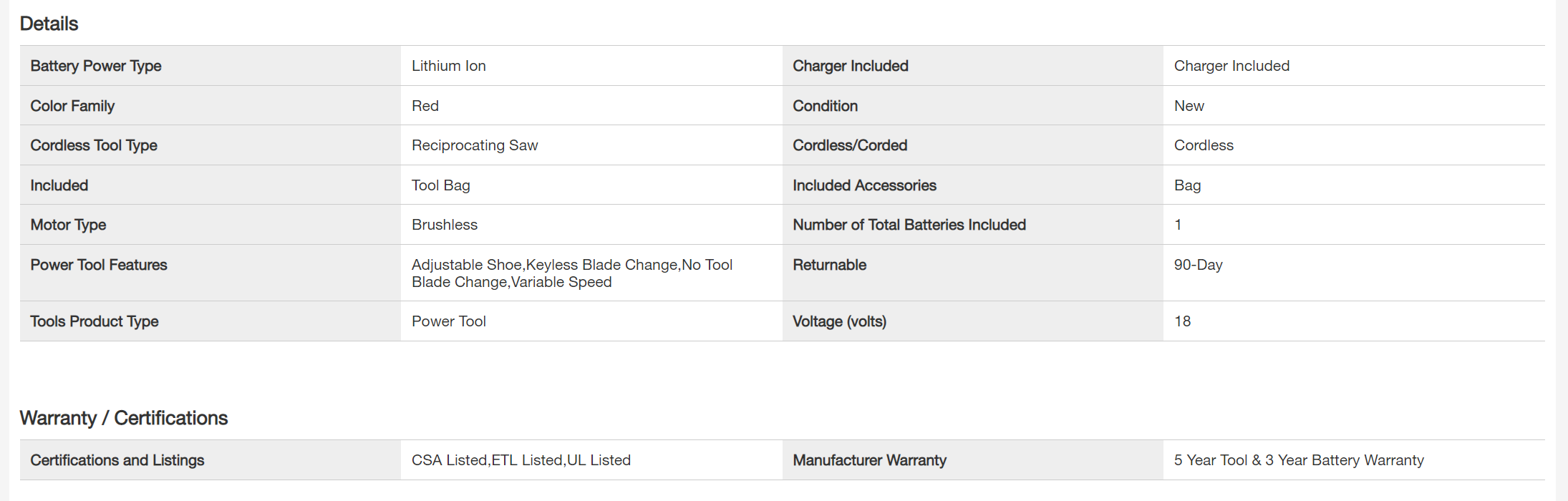This screenshot has height=501, width=1568.
Task: Click the Power Tool Features label
Action: tap(98, 265)
